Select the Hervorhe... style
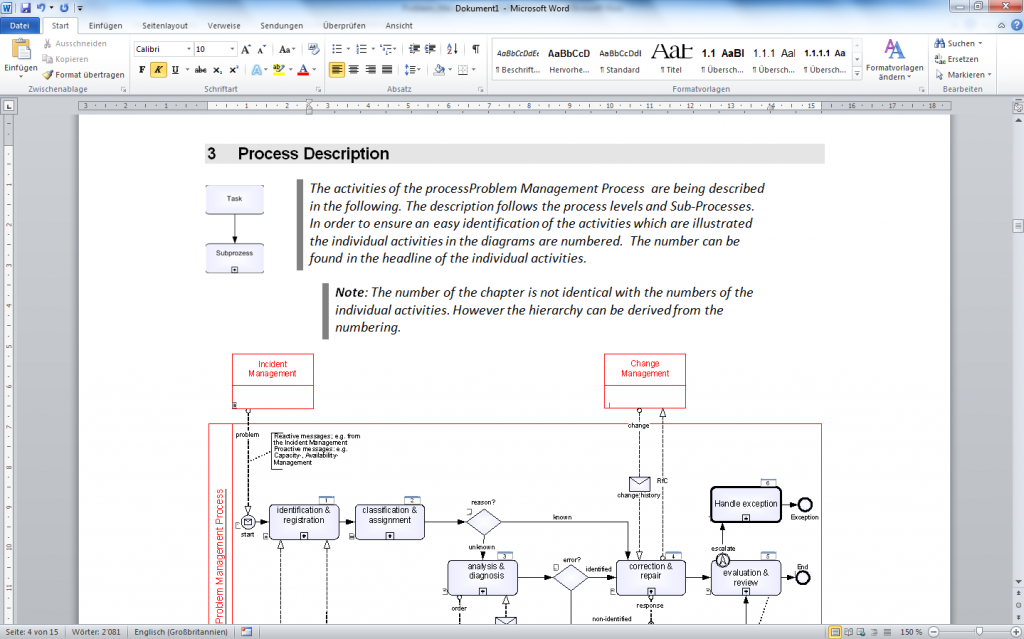Screen dimensions: 1024x639 (569, 60)
